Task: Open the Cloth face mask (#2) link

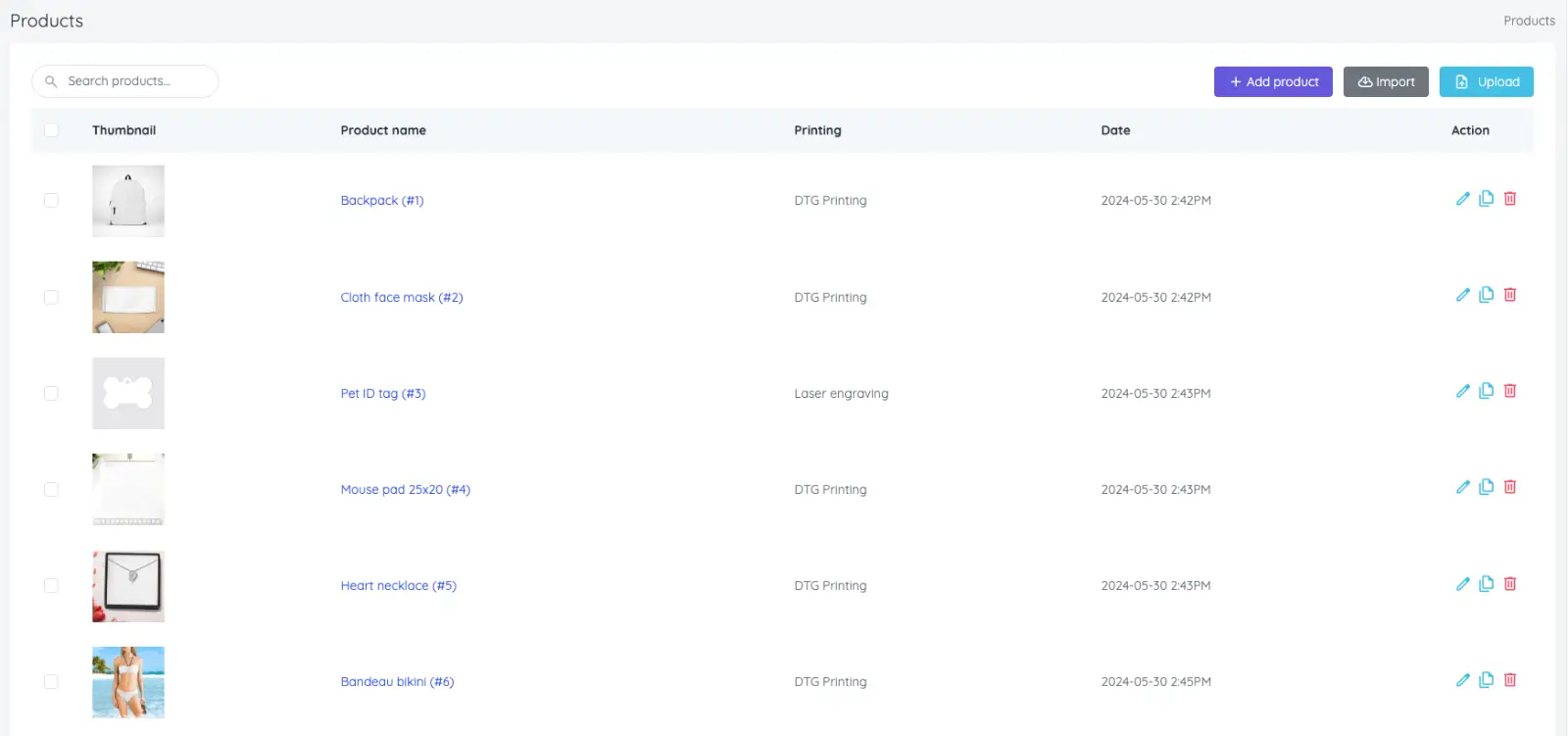Action: pos(402,297)
